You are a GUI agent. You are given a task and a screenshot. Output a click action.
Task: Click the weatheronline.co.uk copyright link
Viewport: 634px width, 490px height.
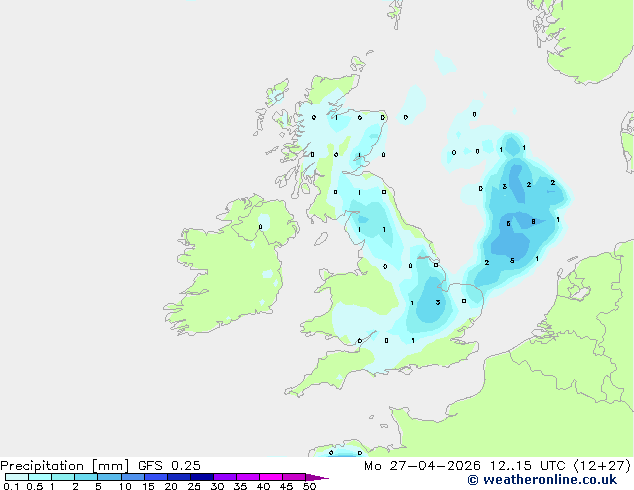coord(542,480)
